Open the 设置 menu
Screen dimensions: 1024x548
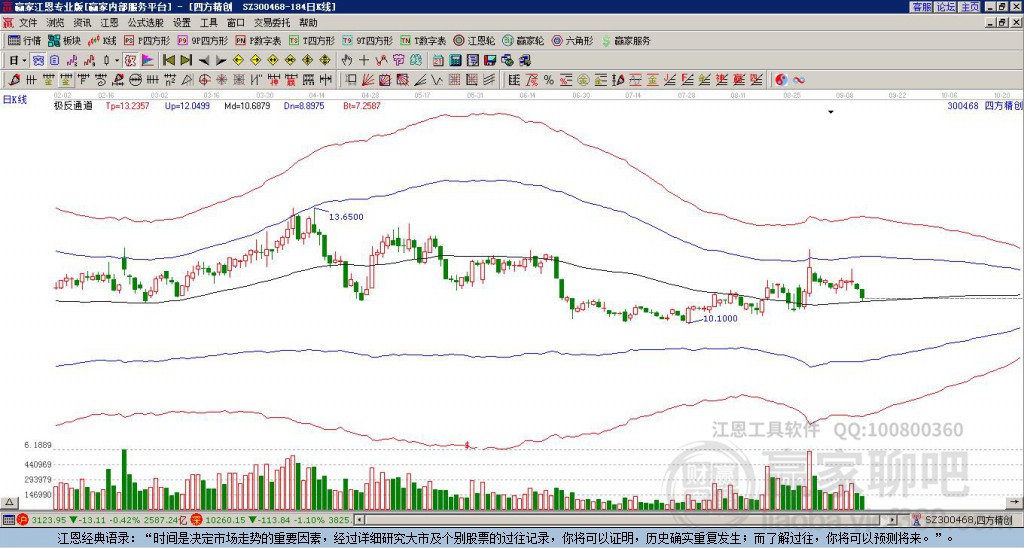(182, 23)
